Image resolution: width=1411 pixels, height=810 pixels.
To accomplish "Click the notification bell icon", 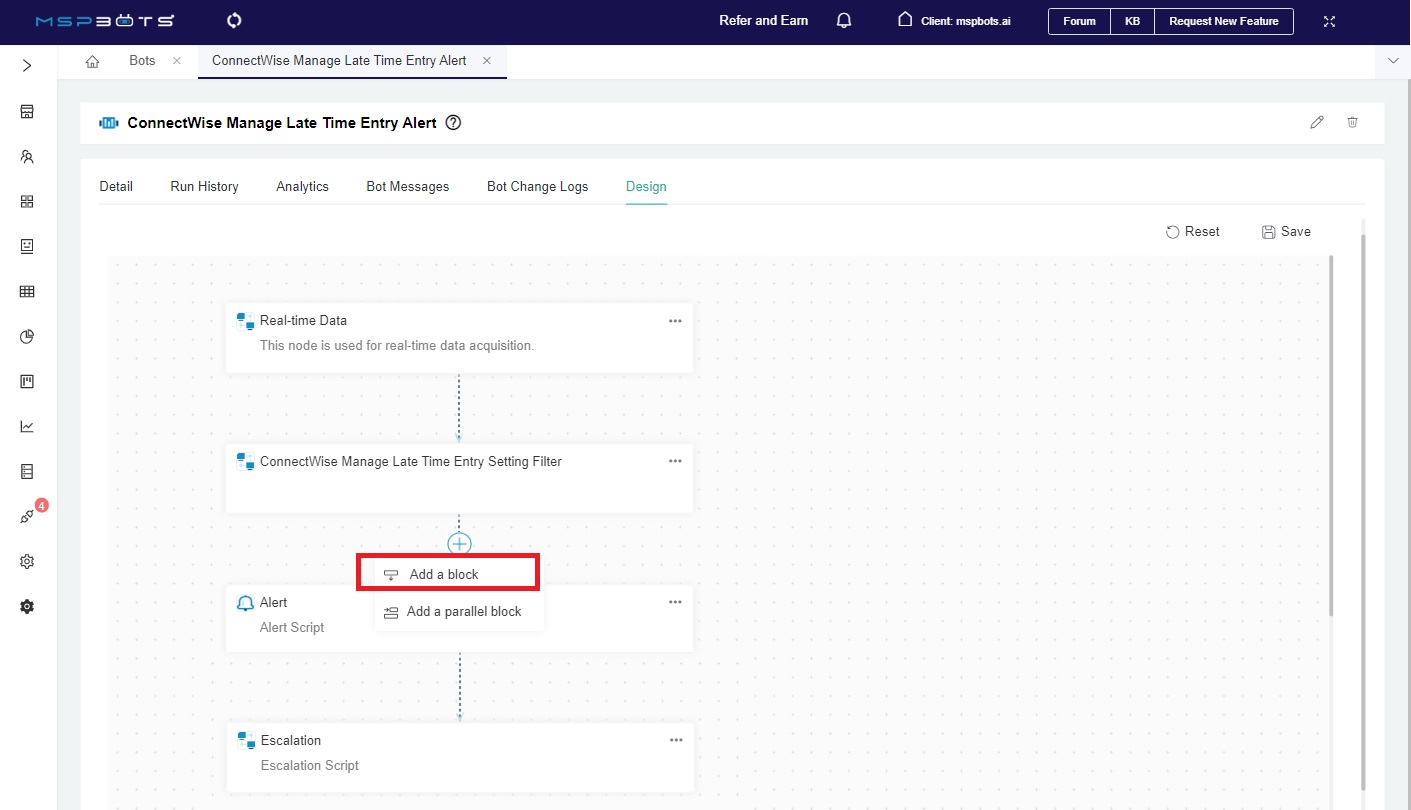I will click(x=844, y=21).
